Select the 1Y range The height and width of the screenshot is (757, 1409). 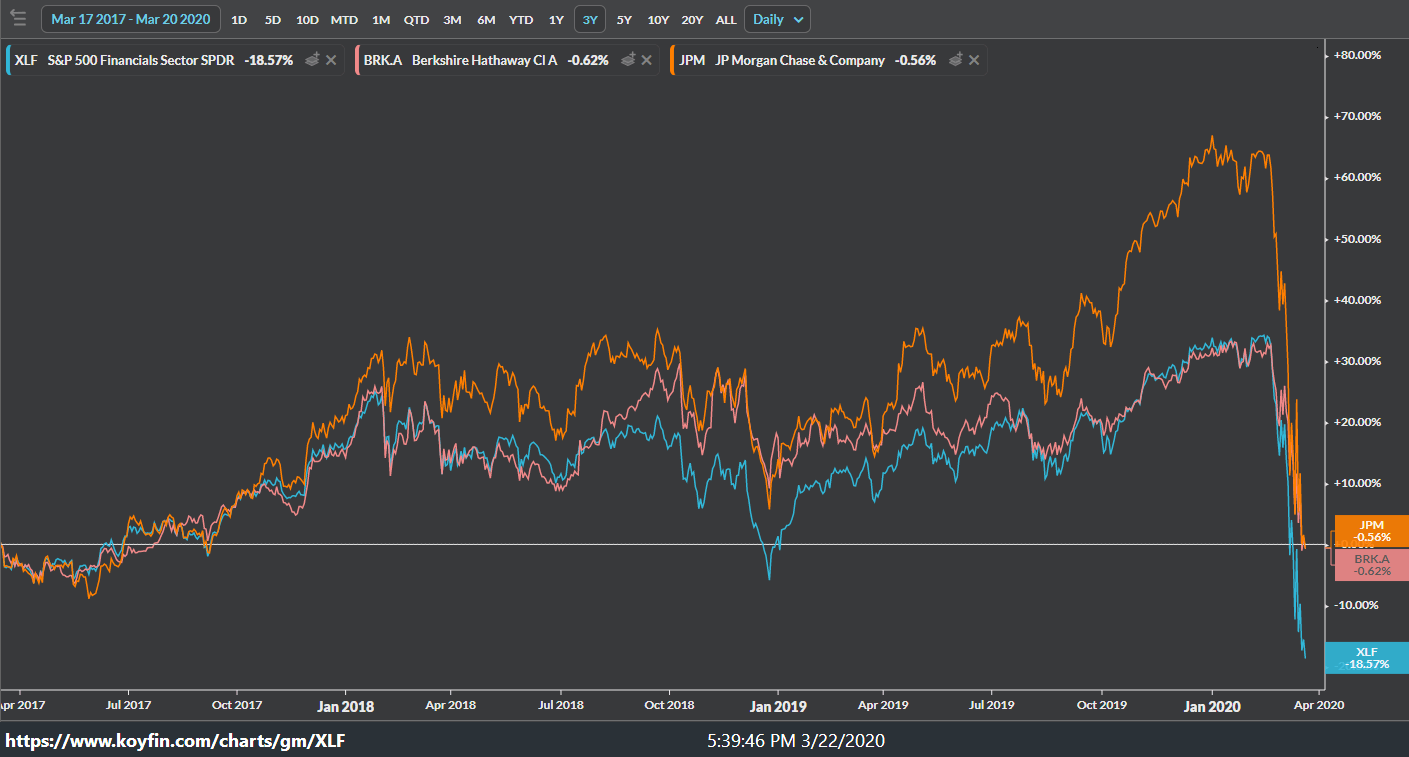[556, 20]
